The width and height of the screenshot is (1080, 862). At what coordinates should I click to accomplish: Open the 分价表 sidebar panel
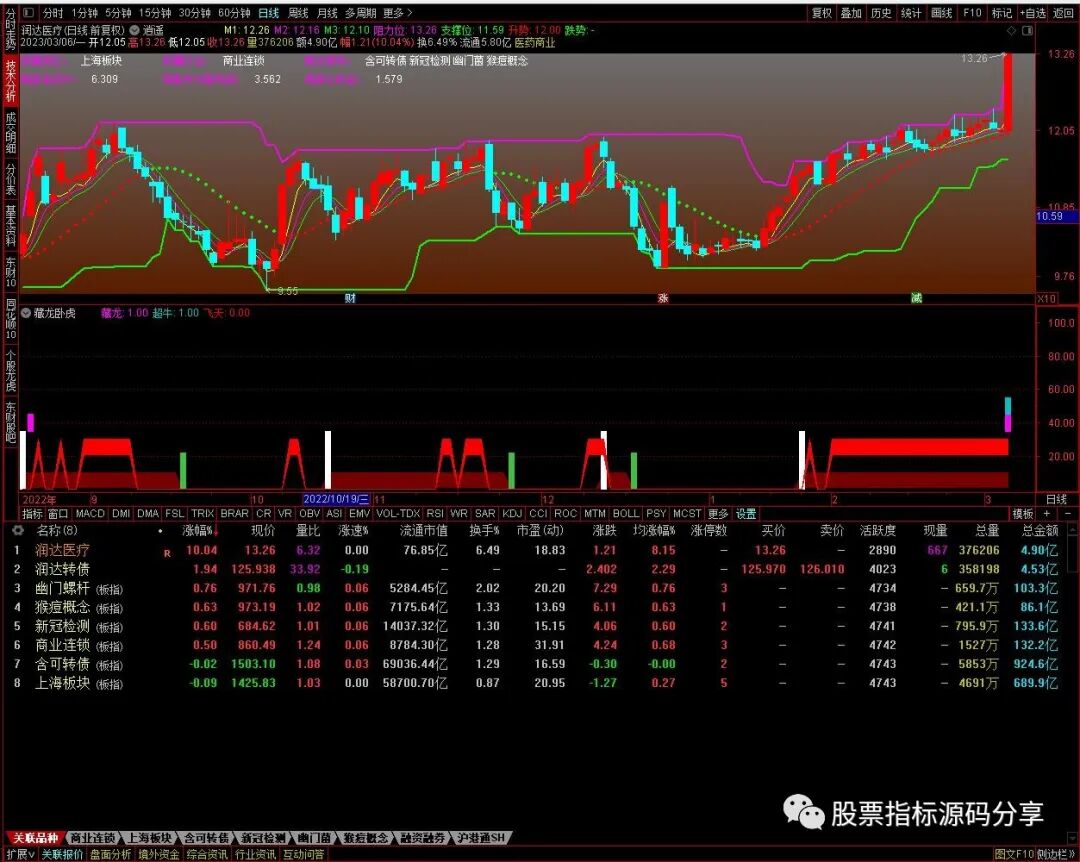point(10,179)
